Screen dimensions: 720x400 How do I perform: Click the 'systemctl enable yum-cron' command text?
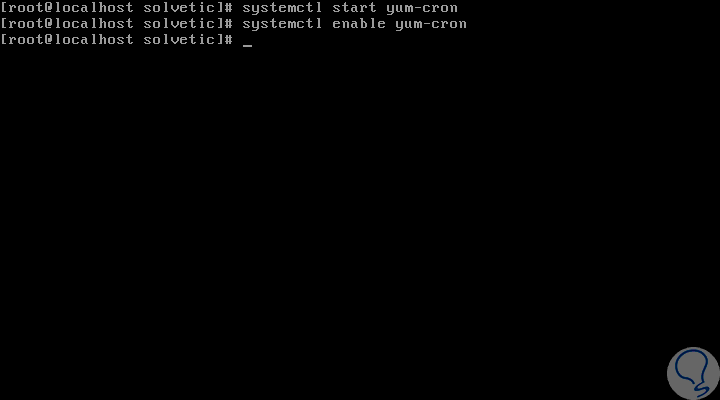[x=354, y=24]
